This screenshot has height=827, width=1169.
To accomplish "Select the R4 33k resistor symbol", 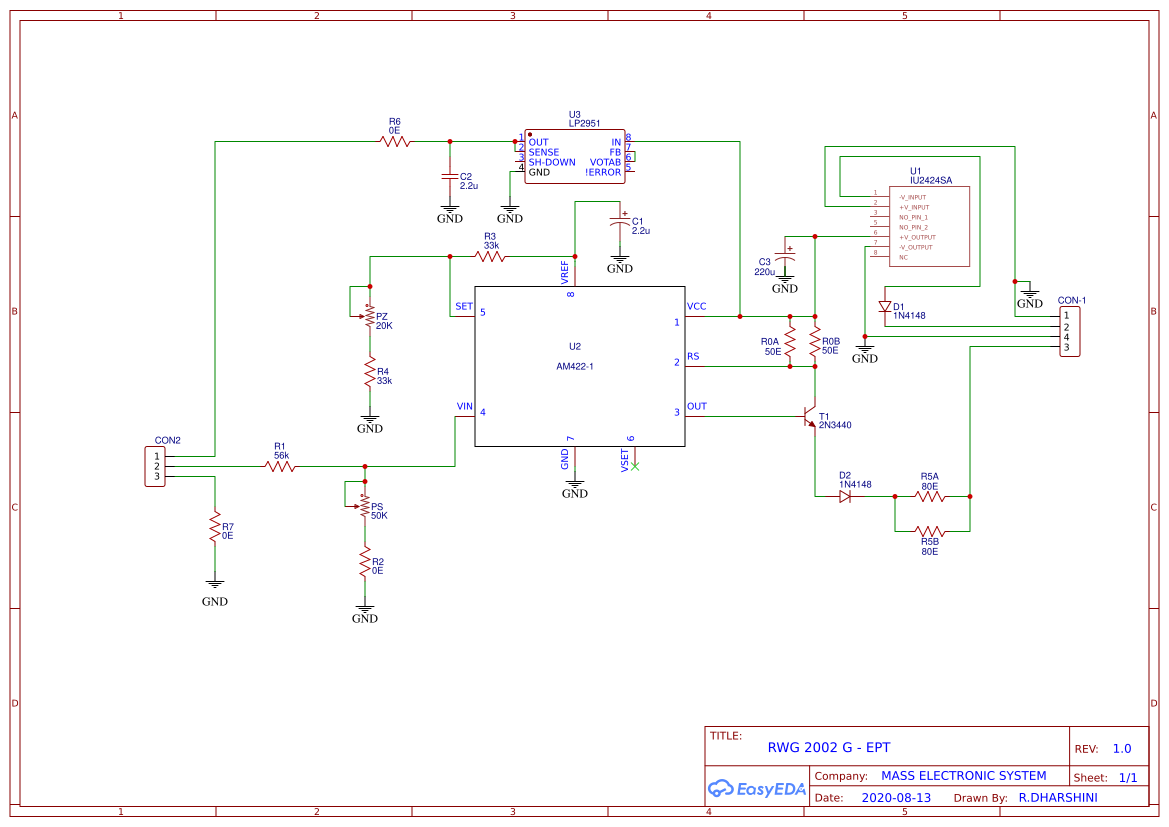I will pos(369,371).
